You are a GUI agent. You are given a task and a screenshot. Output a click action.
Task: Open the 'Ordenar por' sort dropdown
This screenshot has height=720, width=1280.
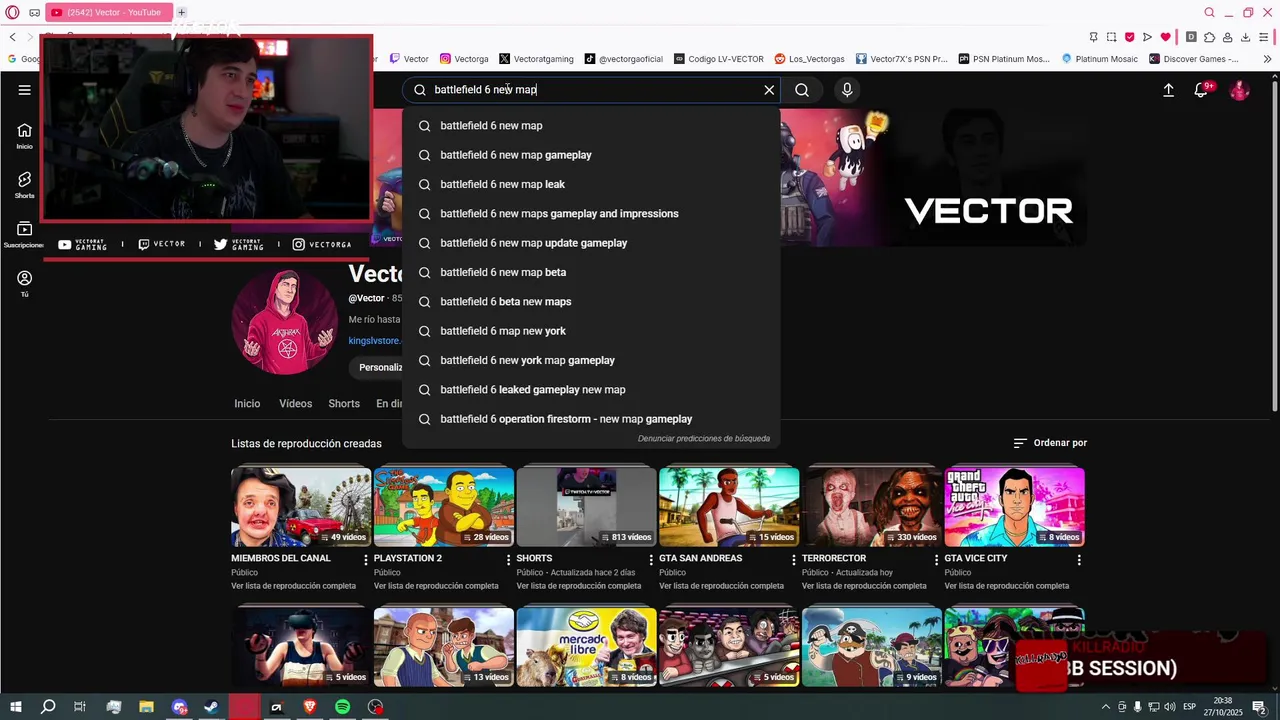click(x=1050, y=443)
